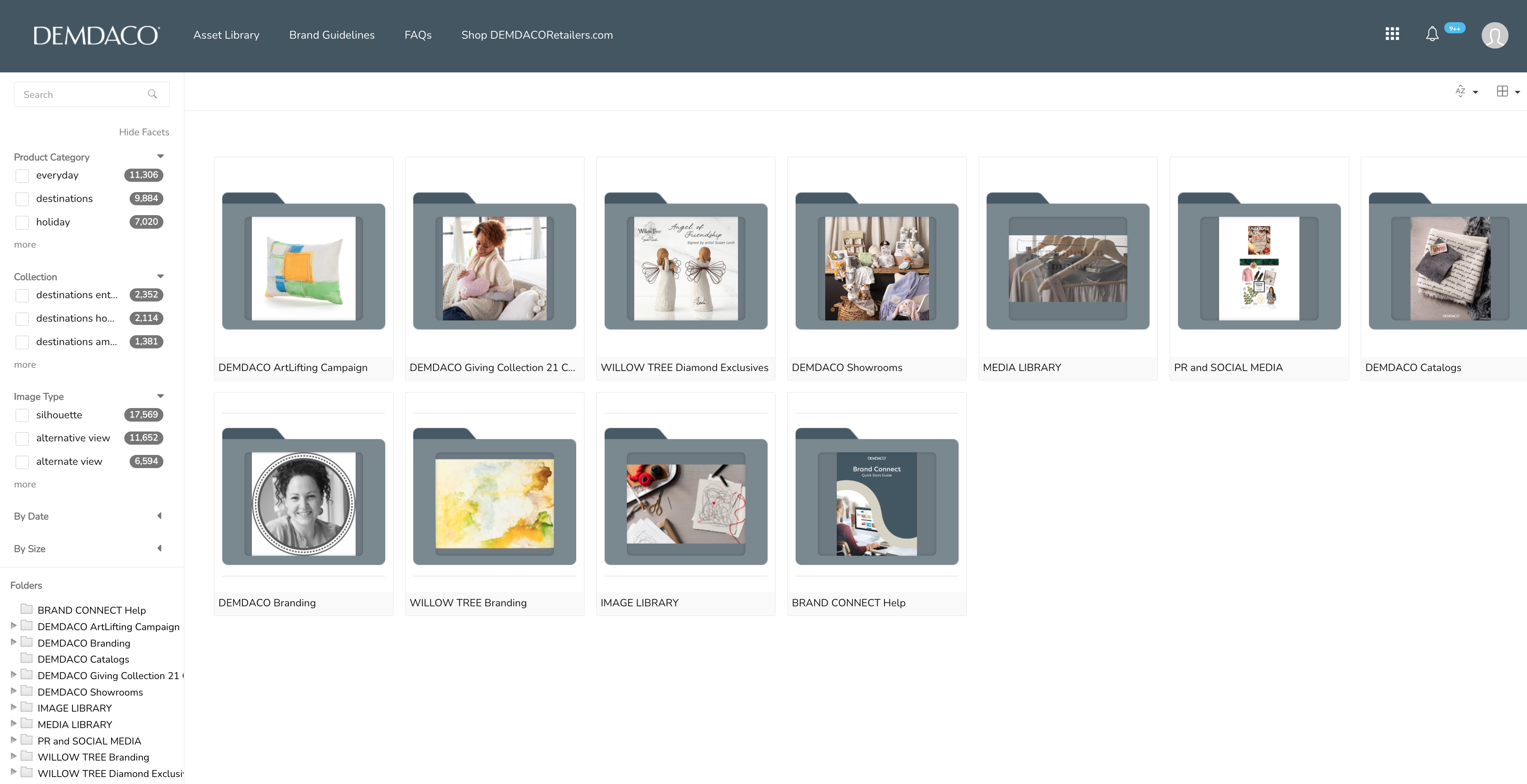The image size is (1527, 784).
Task: Open the A-Z sort order menu
Action: (1466, 91)
